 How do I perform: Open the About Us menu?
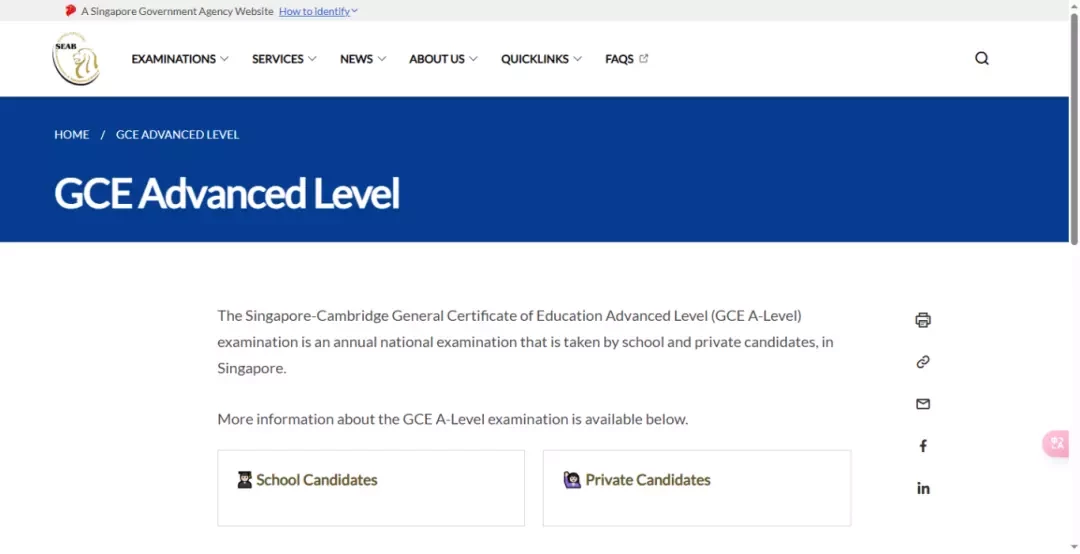(x=443, y=59)
